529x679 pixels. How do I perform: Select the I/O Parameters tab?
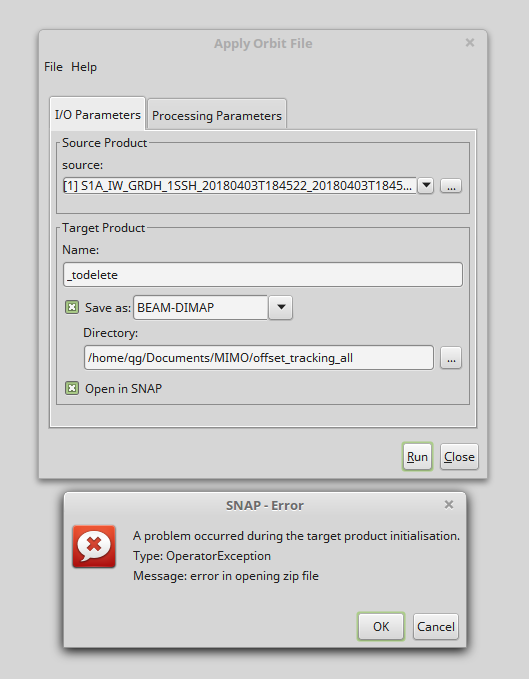[98, 114]
